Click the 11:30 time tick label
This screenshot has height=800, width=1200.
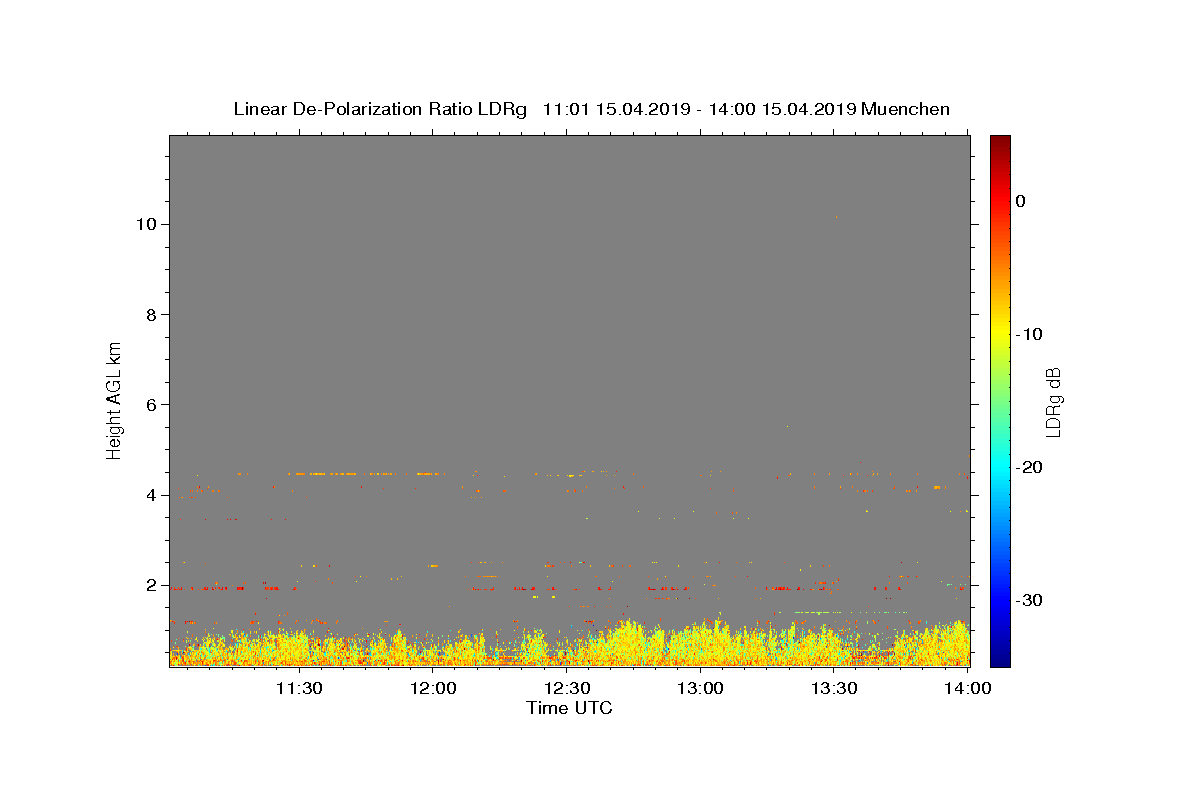pyautogui.click(x=298, y=688)
